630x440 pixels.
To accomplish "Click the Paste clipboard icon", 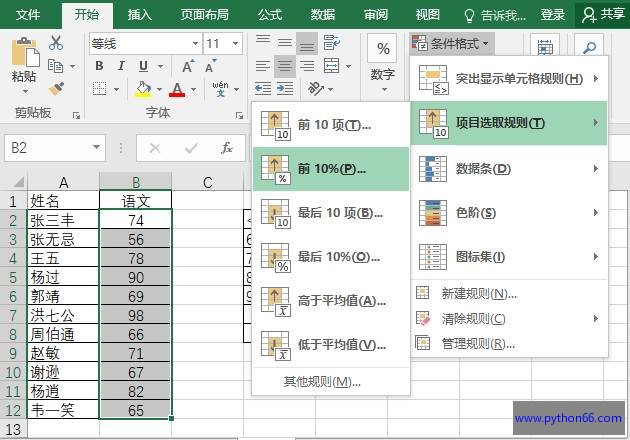I will pos(25,52).
